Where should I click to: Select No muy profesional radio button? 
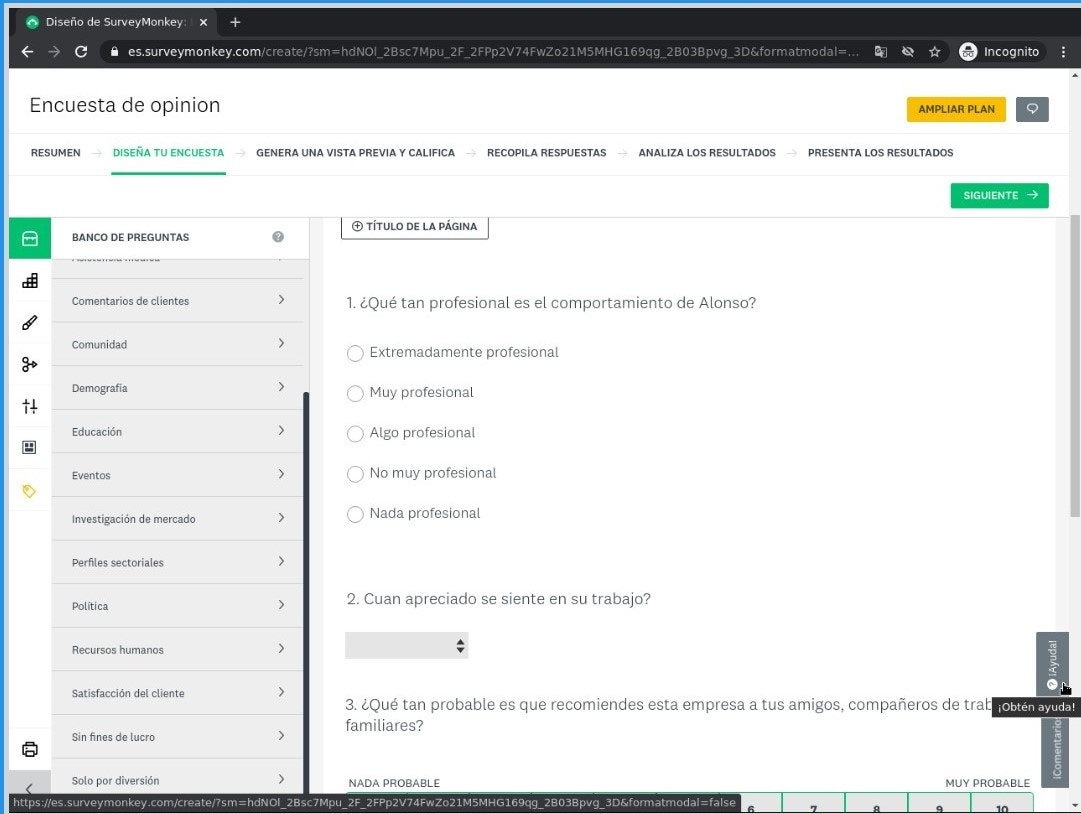pos(355,474)
